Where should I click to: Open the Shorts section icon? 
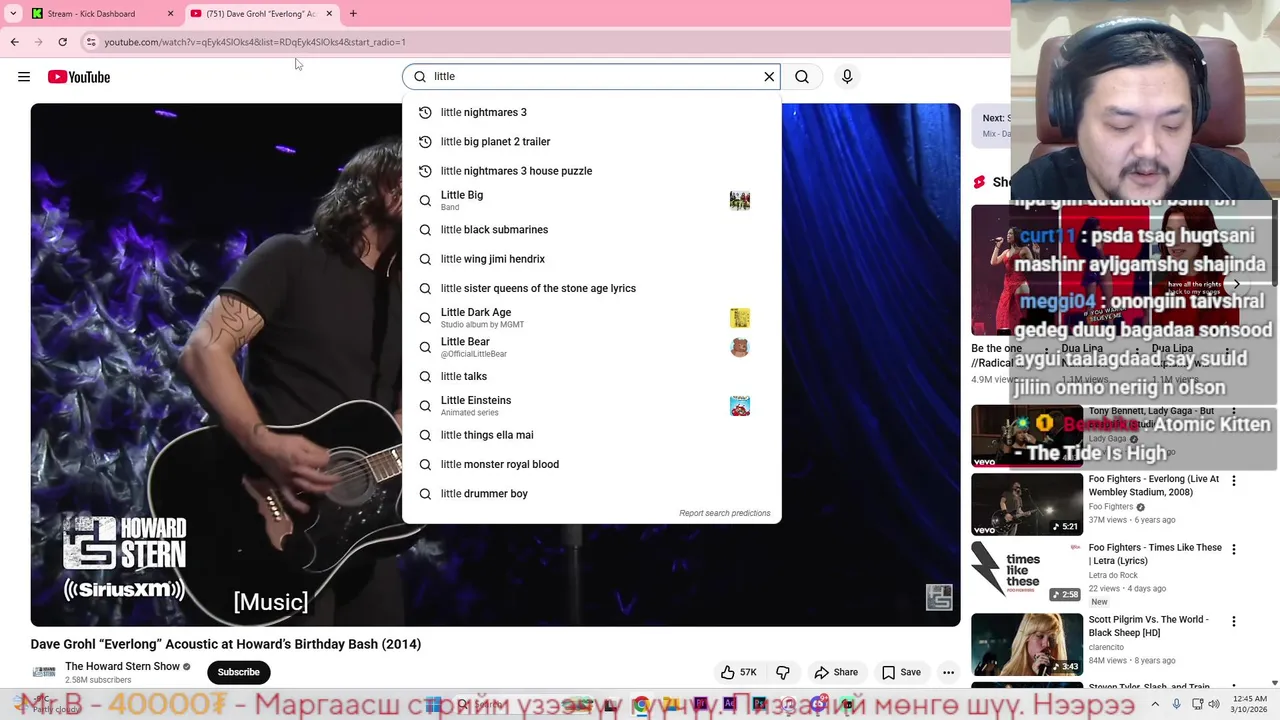(x=980, y=182)
